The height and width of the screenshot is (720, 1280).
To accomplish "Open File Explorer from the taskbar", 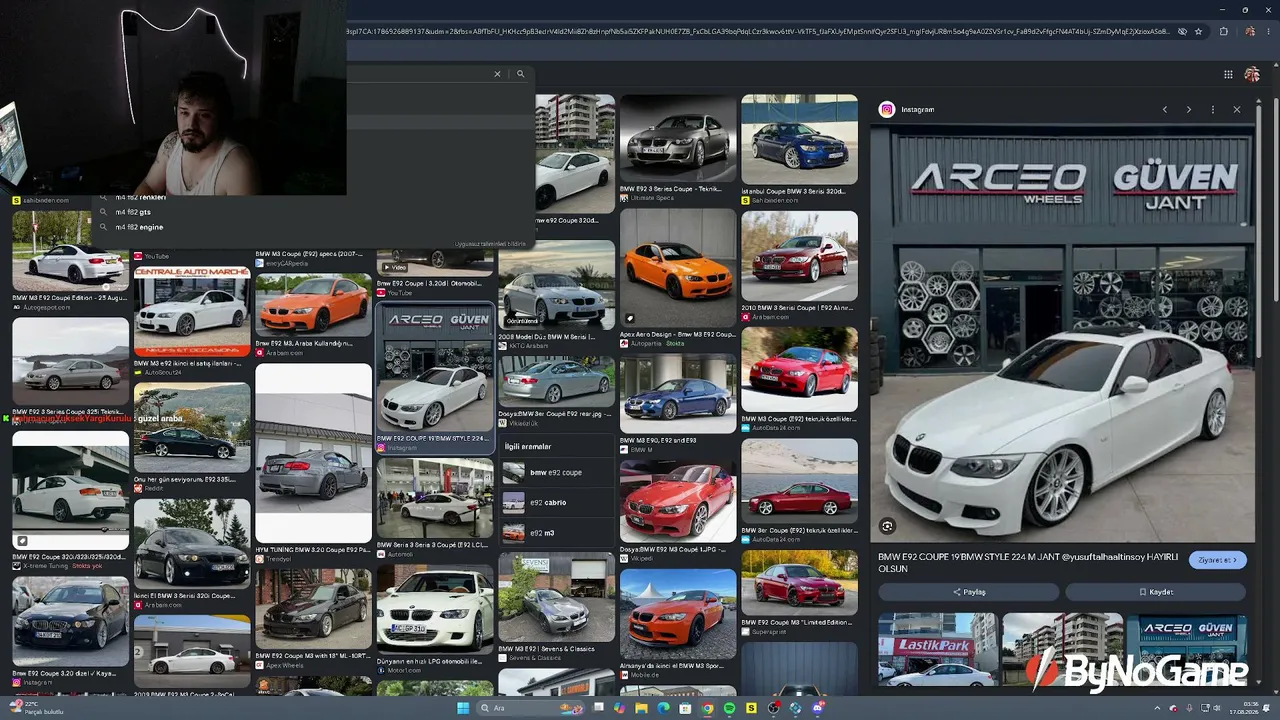I will pyautogui.click(x=641, y=708).
